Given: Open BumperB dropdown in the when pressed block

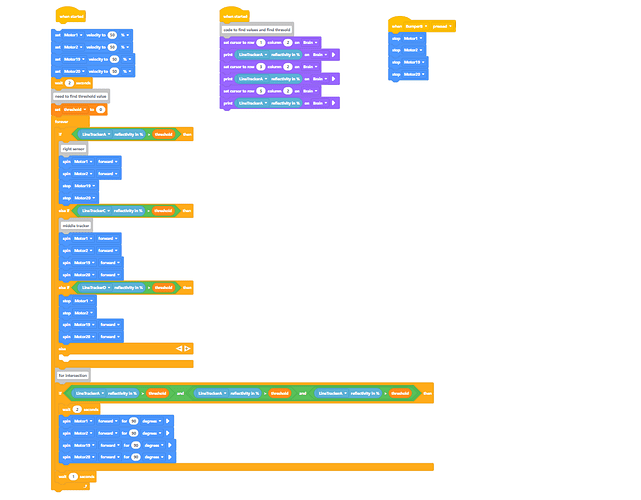Looking at the screenshot, I should tap(416, 27).
